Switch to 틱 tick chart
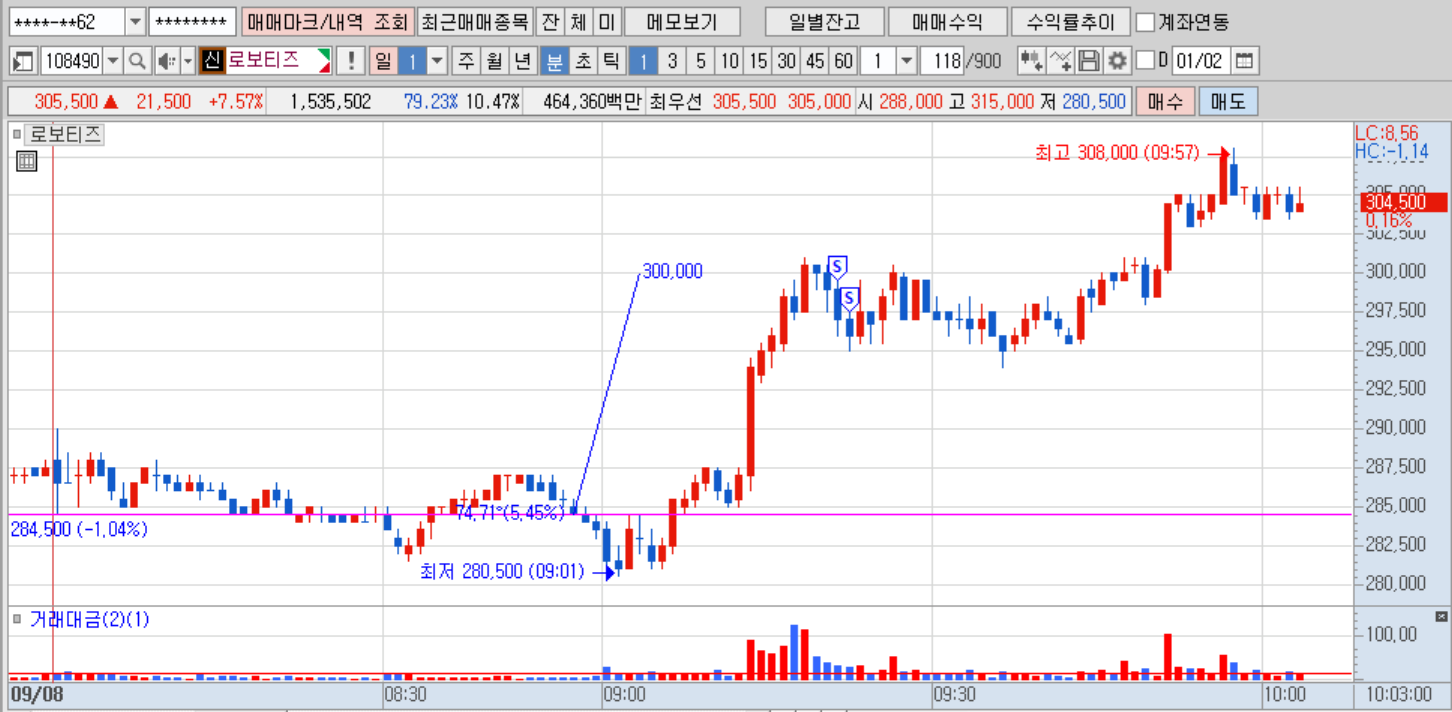The width and height of the screenshot is (1452, 712). tap(611, 61)
